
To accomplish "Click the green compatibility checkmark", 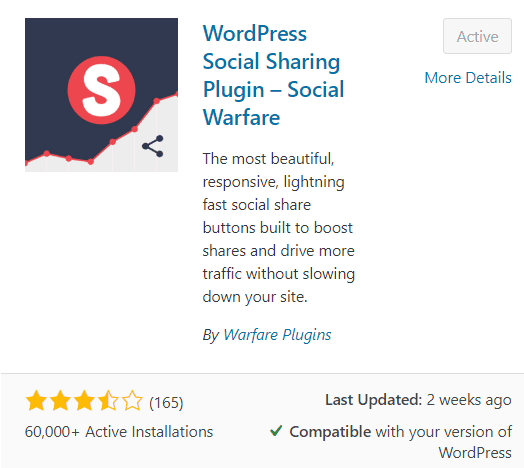I will 276,431.
